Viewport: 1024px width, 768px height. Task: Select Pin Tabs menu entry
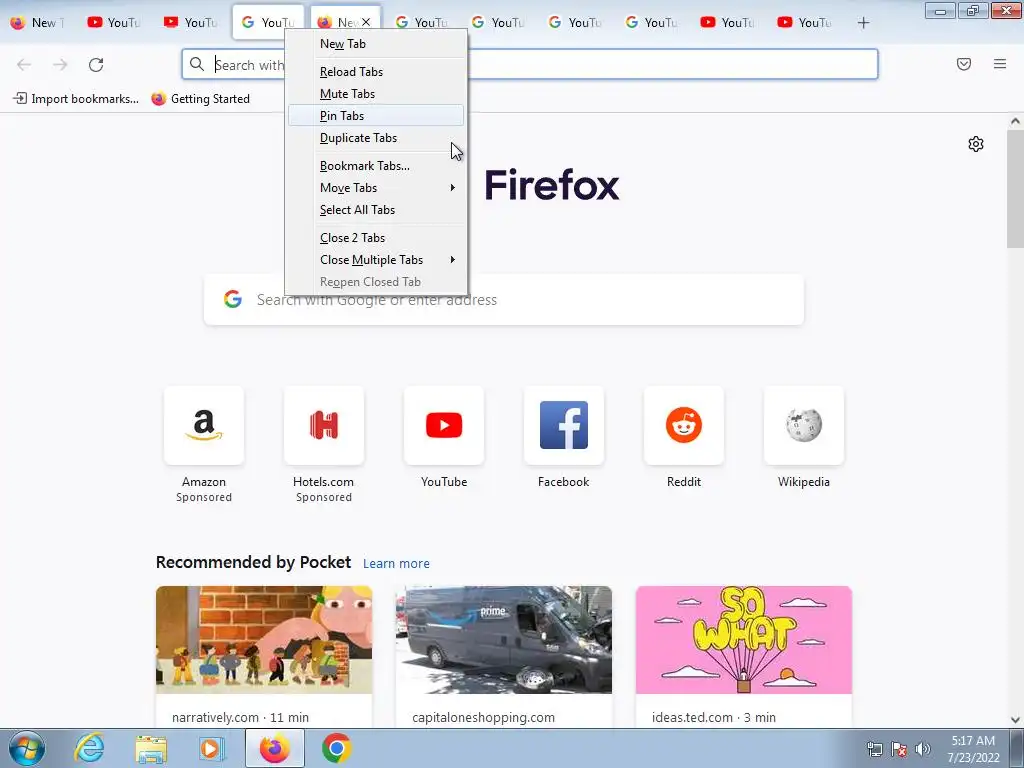pyautogui.click(x=376, y=116)
